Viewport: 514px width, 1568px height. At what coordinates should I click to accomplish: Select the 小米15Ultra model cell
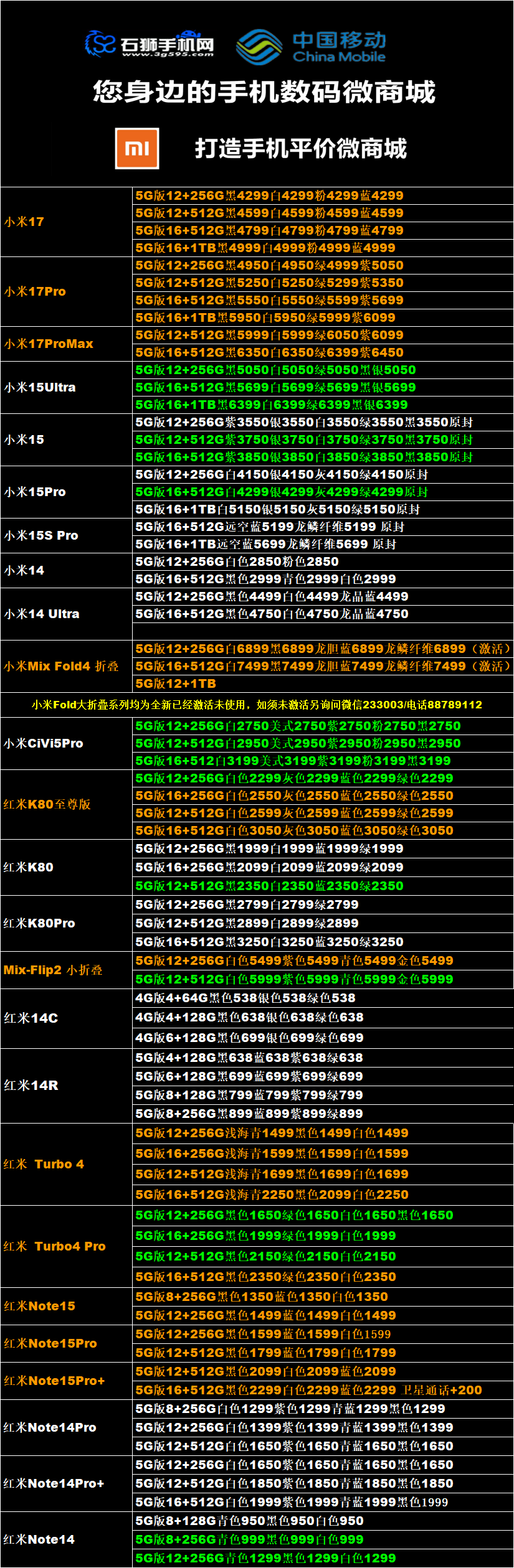click(x=40, y=387)
